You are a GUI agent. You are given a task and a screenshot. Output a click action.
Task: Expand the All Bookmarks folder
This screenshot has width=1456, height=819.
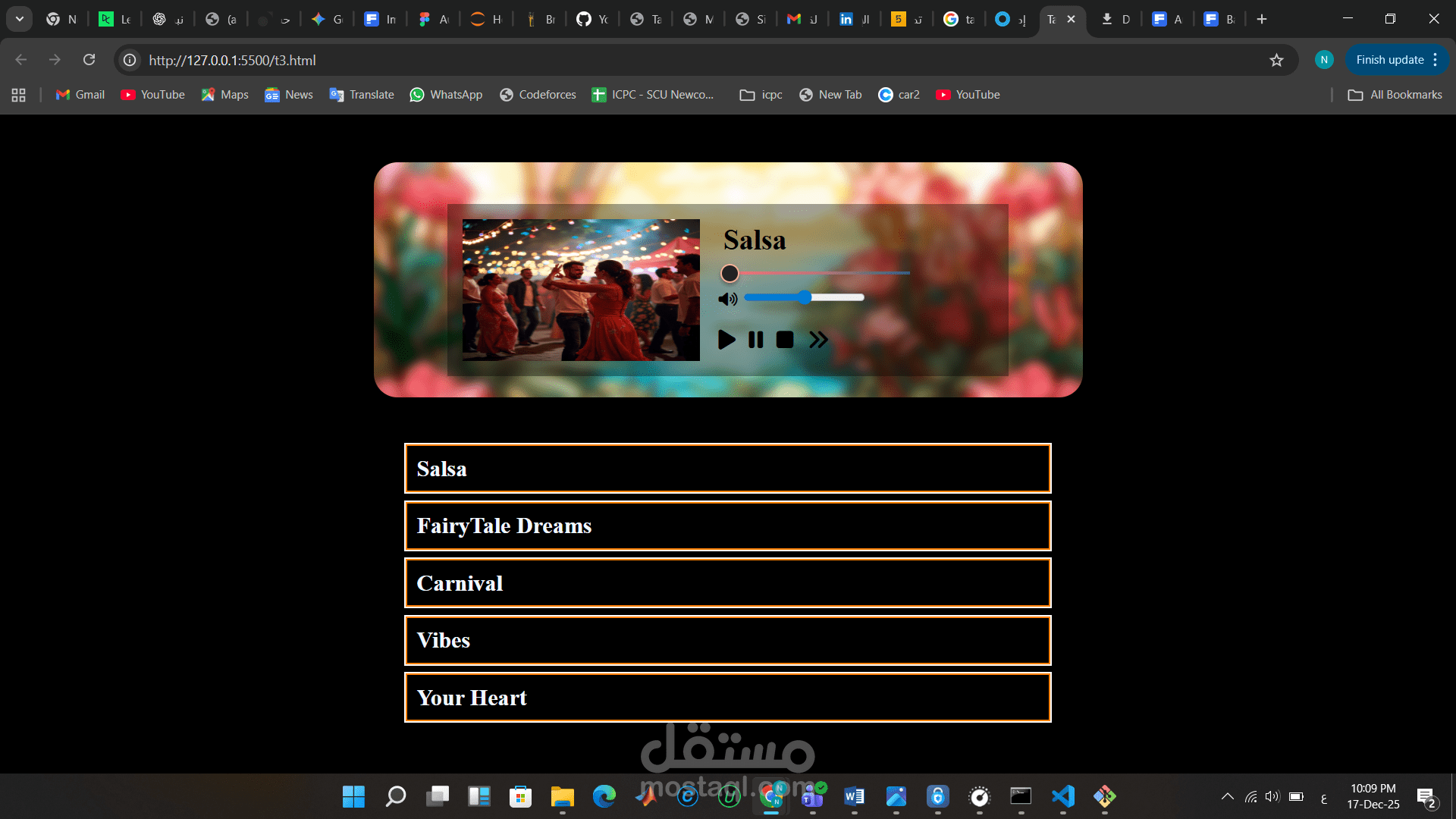pyautogui.click(x=1395, y=95)
